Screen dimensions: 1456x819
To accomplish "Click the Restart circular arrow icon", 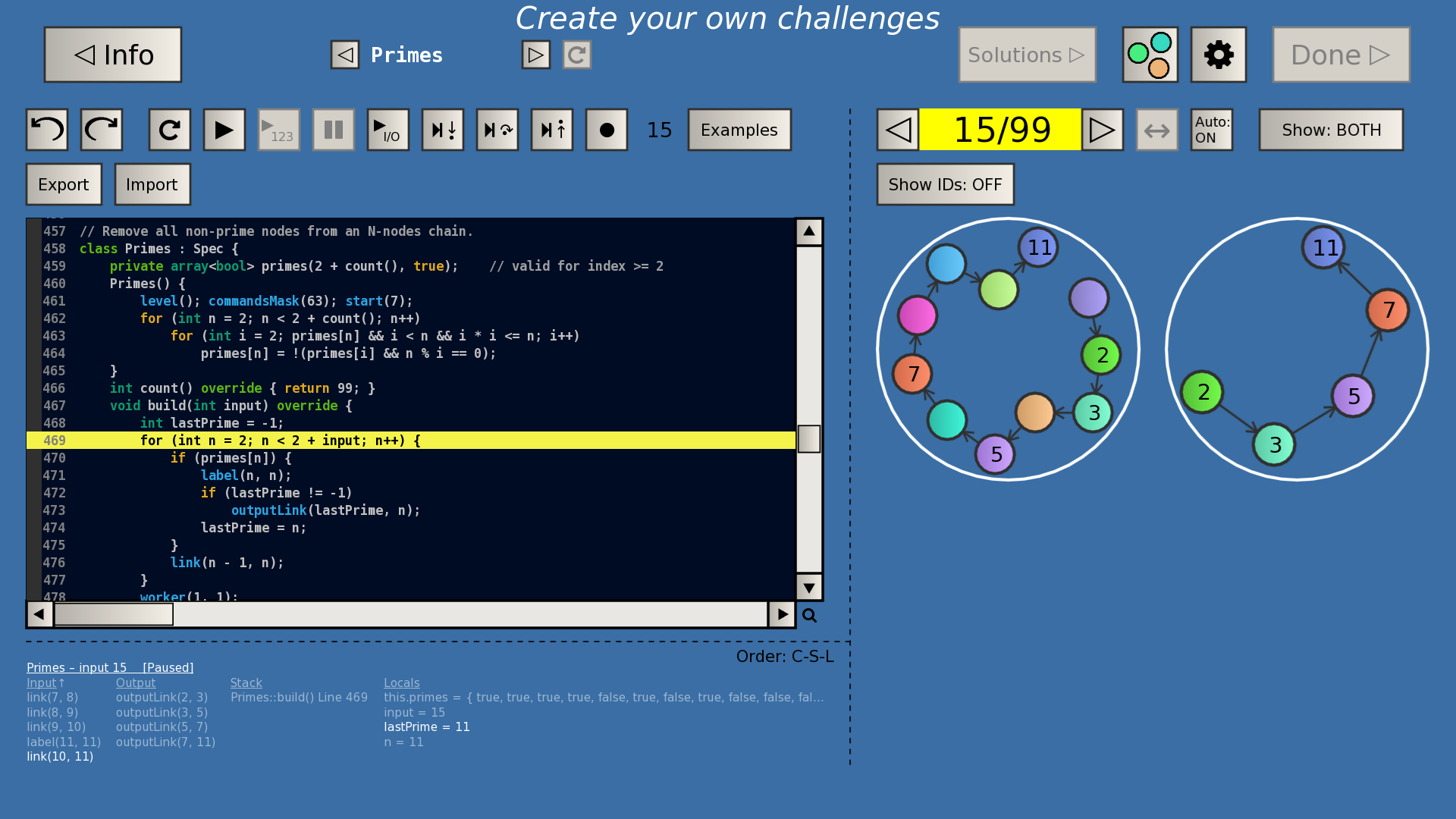I will tap(170, 130).
